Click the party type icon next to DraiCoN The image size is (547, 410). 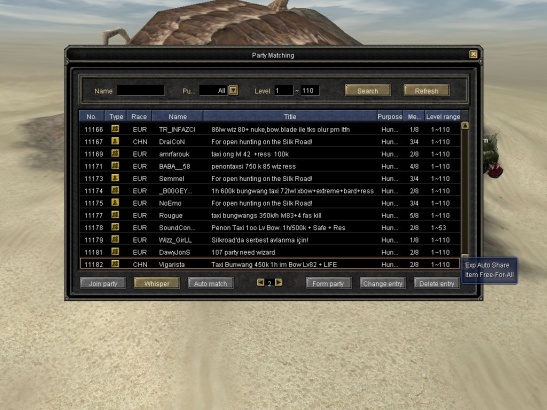(x=115, y=141)
